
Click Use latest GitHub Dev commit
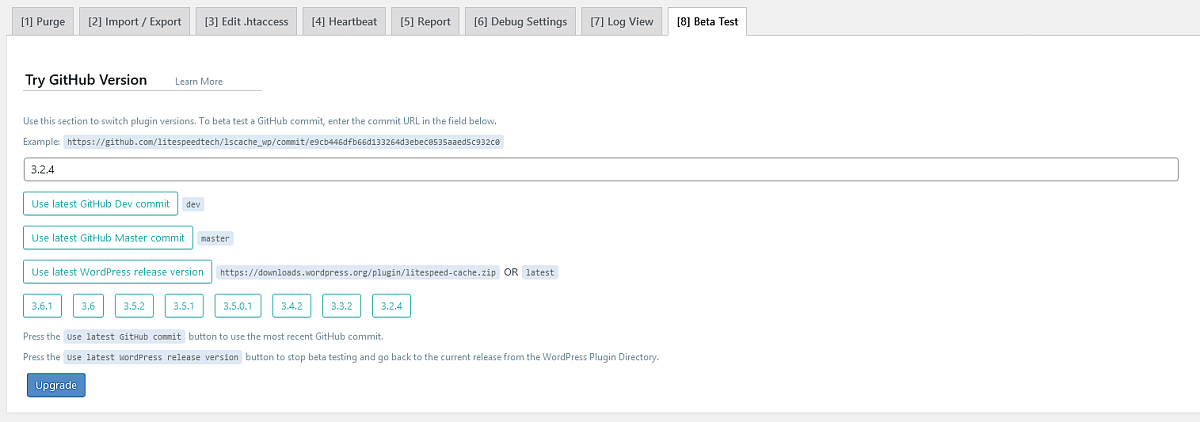point(100,204)
